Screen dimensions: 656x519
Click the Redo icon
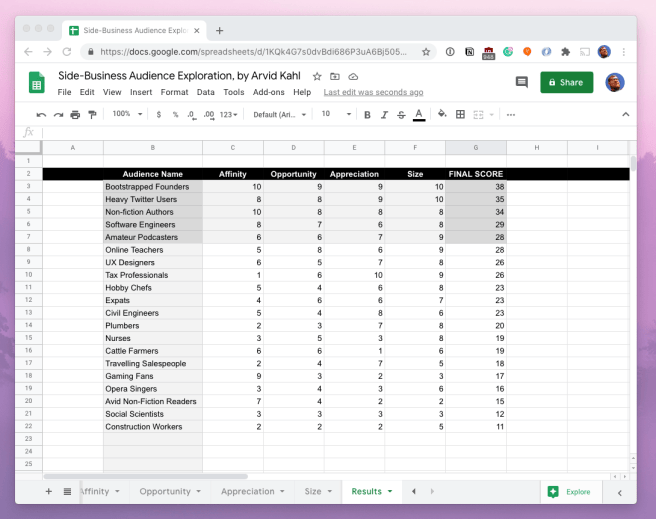(58, 115)
